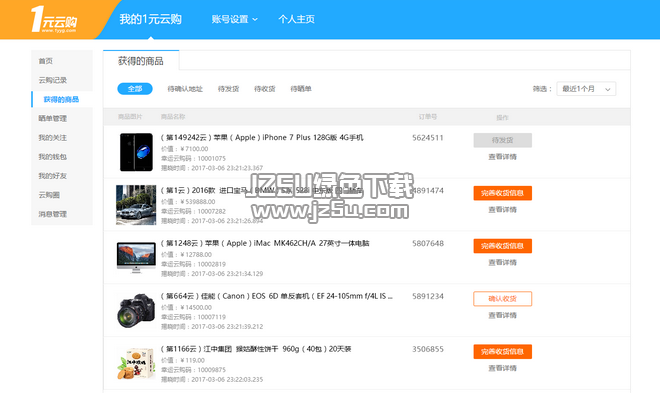This screenshot has width=660, height=393.
Task: View details (查看详情) of order 5807648
Action: click(503, 263)
